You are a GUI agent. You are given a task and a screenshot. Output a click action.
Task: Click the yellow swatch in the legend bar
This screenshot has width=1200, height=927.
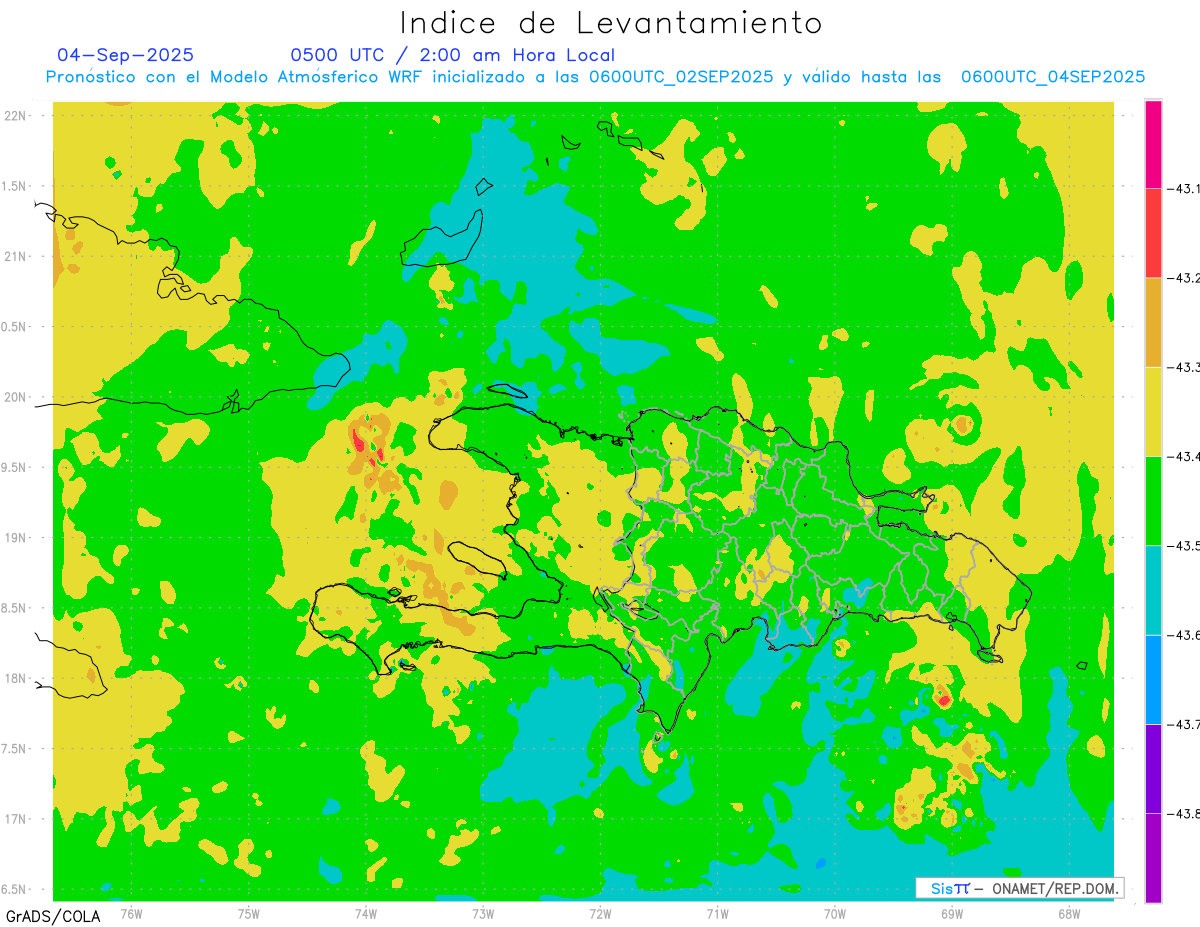[1153, 411]
